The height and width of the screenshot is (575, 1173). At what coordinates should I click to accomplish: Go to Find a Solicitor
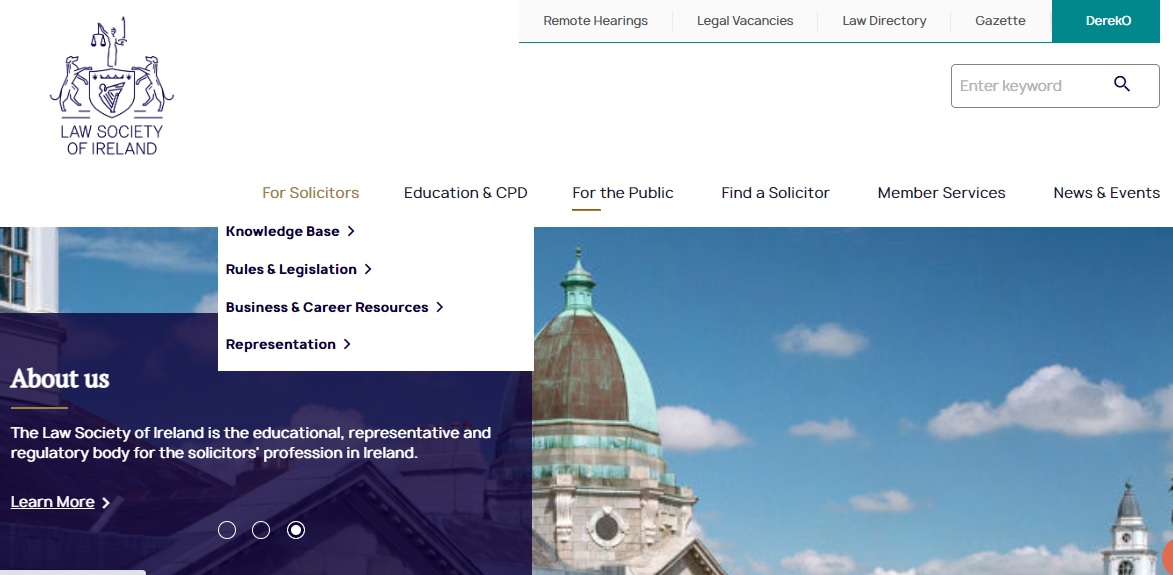[x=775, y=193]
